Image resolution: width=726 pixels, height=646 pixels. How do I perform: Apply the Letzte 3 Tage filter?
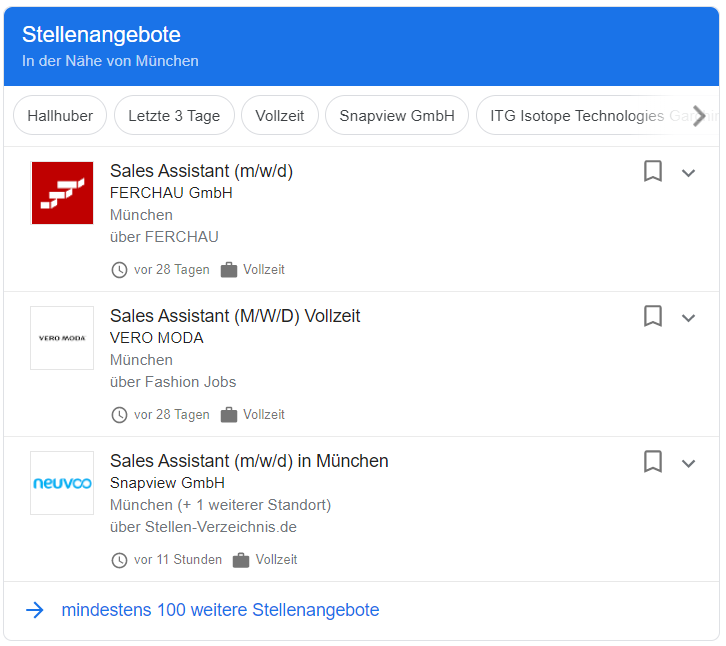174,115
